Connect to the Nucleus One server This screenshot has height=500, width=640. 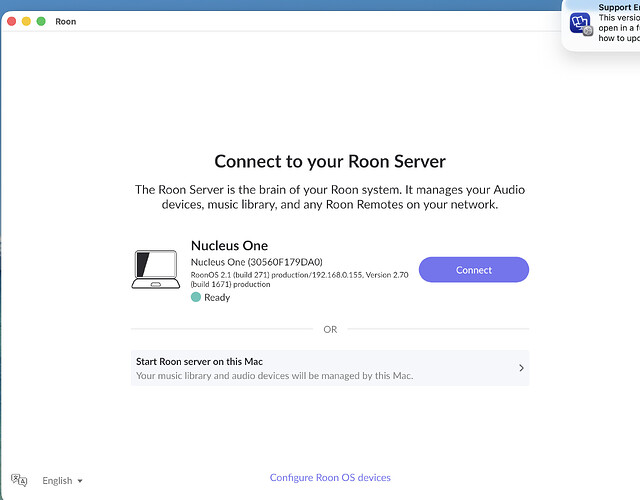(x=473, y=269)
